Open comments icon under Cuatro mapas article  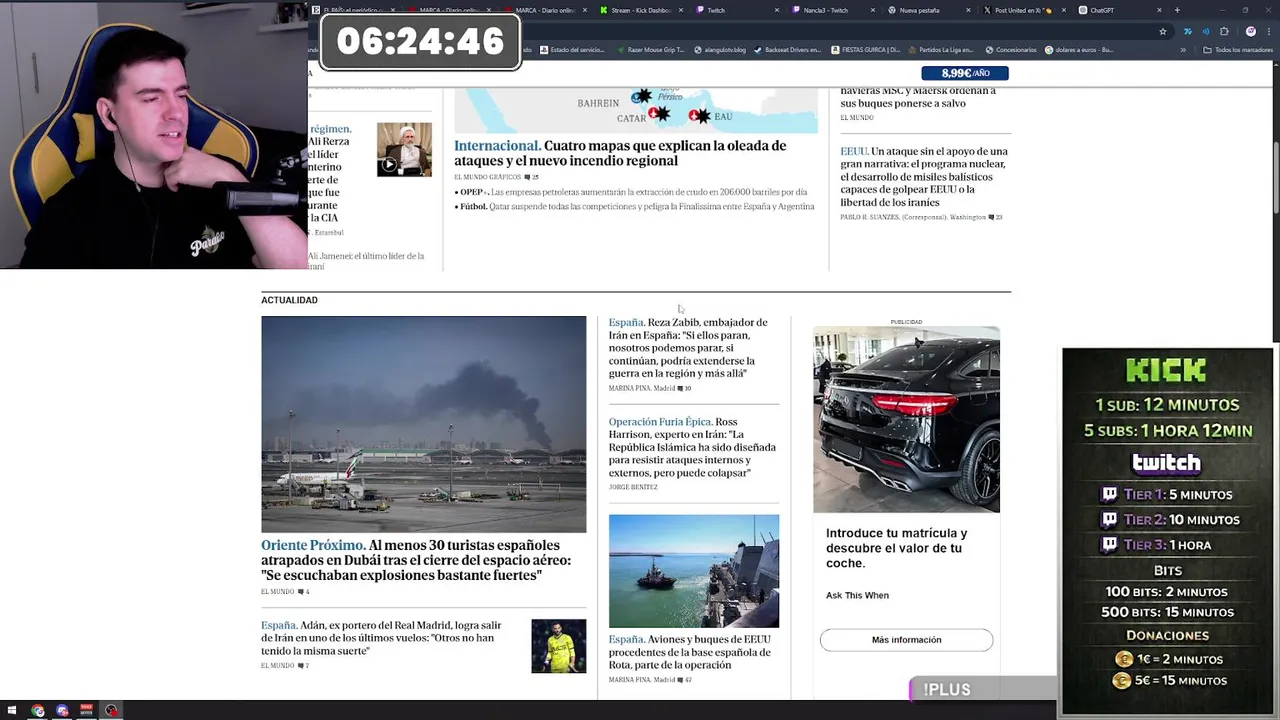[528, 177]
